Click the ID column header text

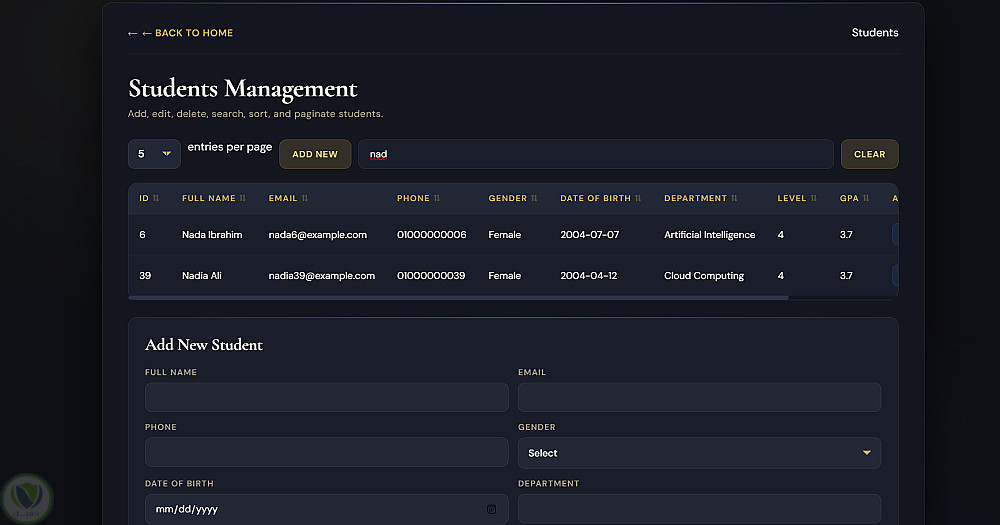(144, 198)
